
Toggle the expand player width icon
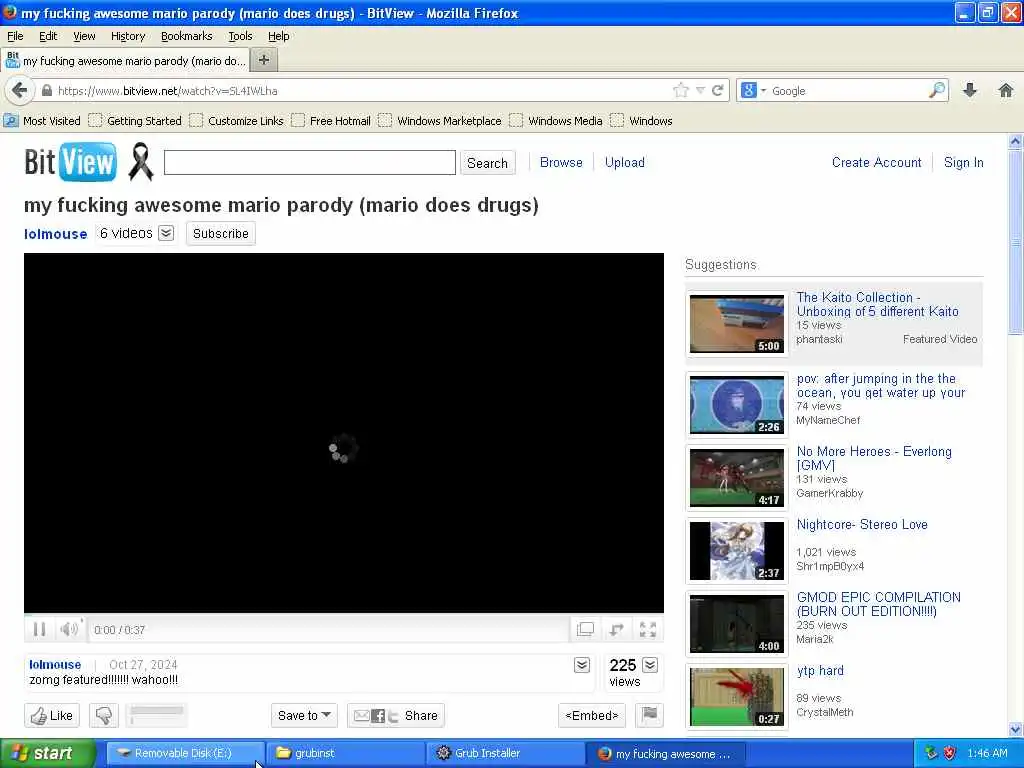click(616, 630)
